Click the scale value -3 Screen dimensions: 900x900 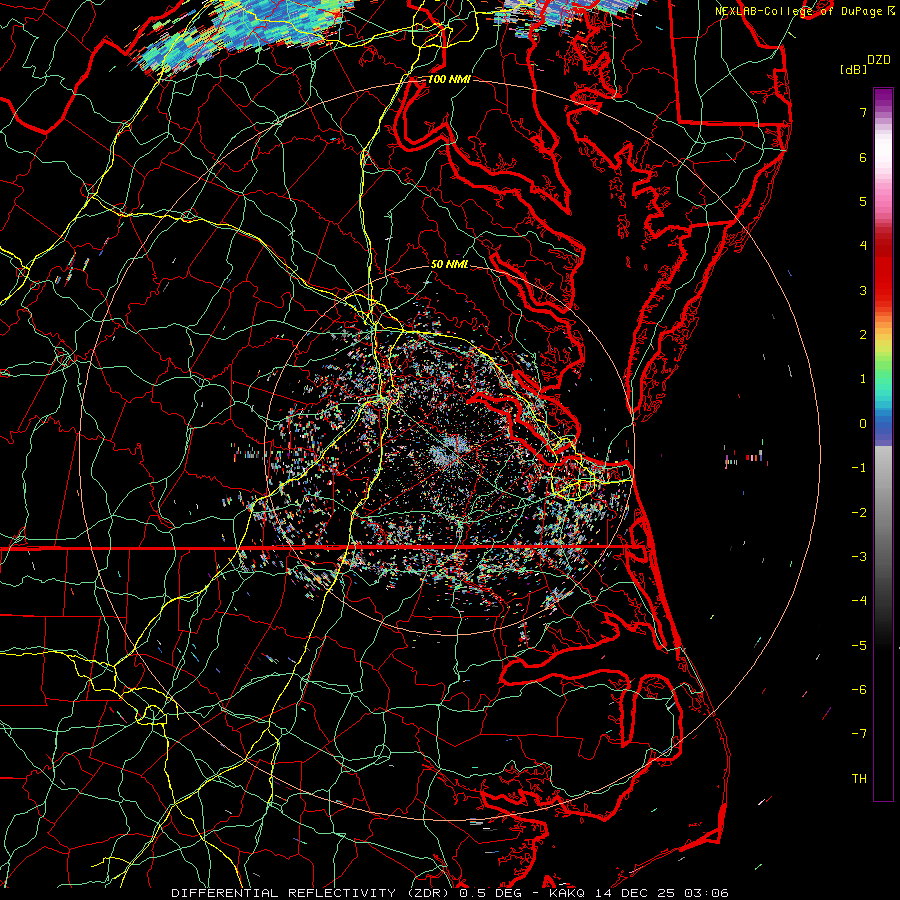[859, 557]
